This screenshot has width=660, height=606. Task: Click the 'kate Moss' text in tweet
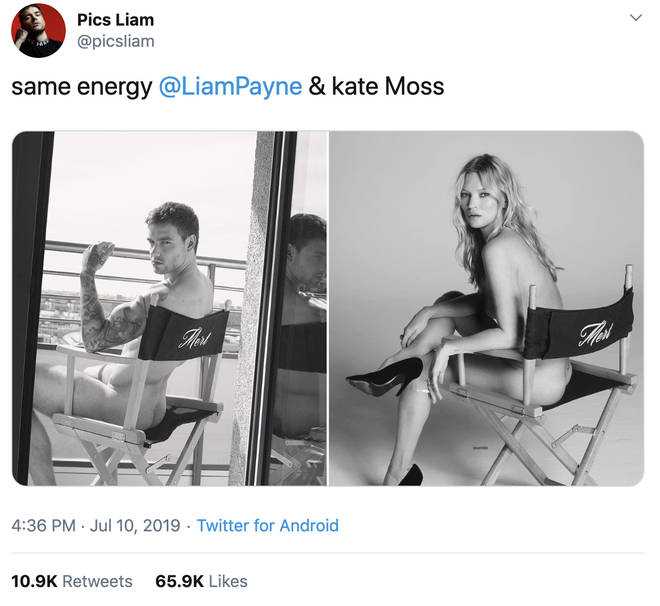pos(388,87)
